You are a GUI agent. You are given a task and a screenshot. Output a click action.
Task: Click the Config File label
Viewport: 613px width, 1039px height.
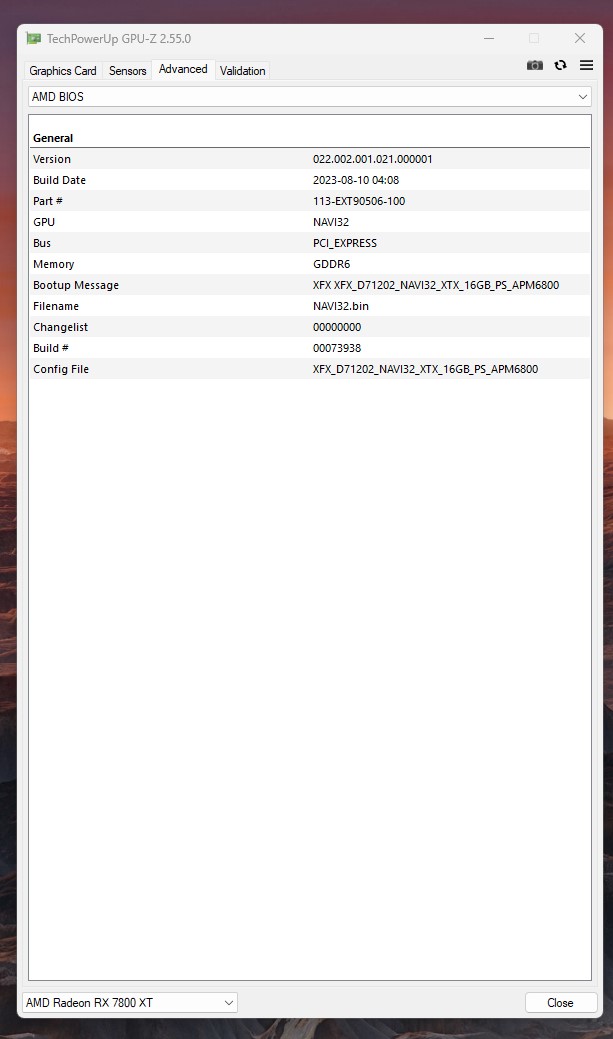pos(61,369)
